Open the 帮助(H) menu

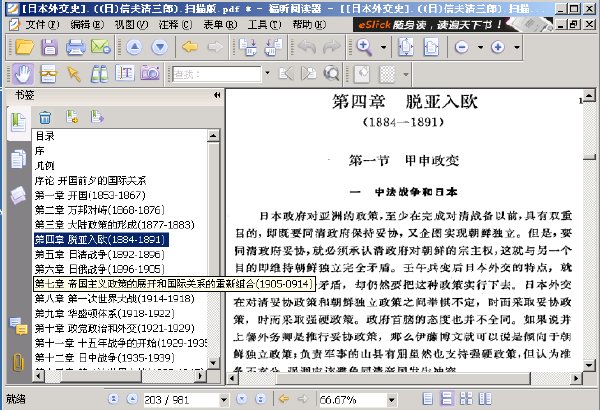[309, 25]
